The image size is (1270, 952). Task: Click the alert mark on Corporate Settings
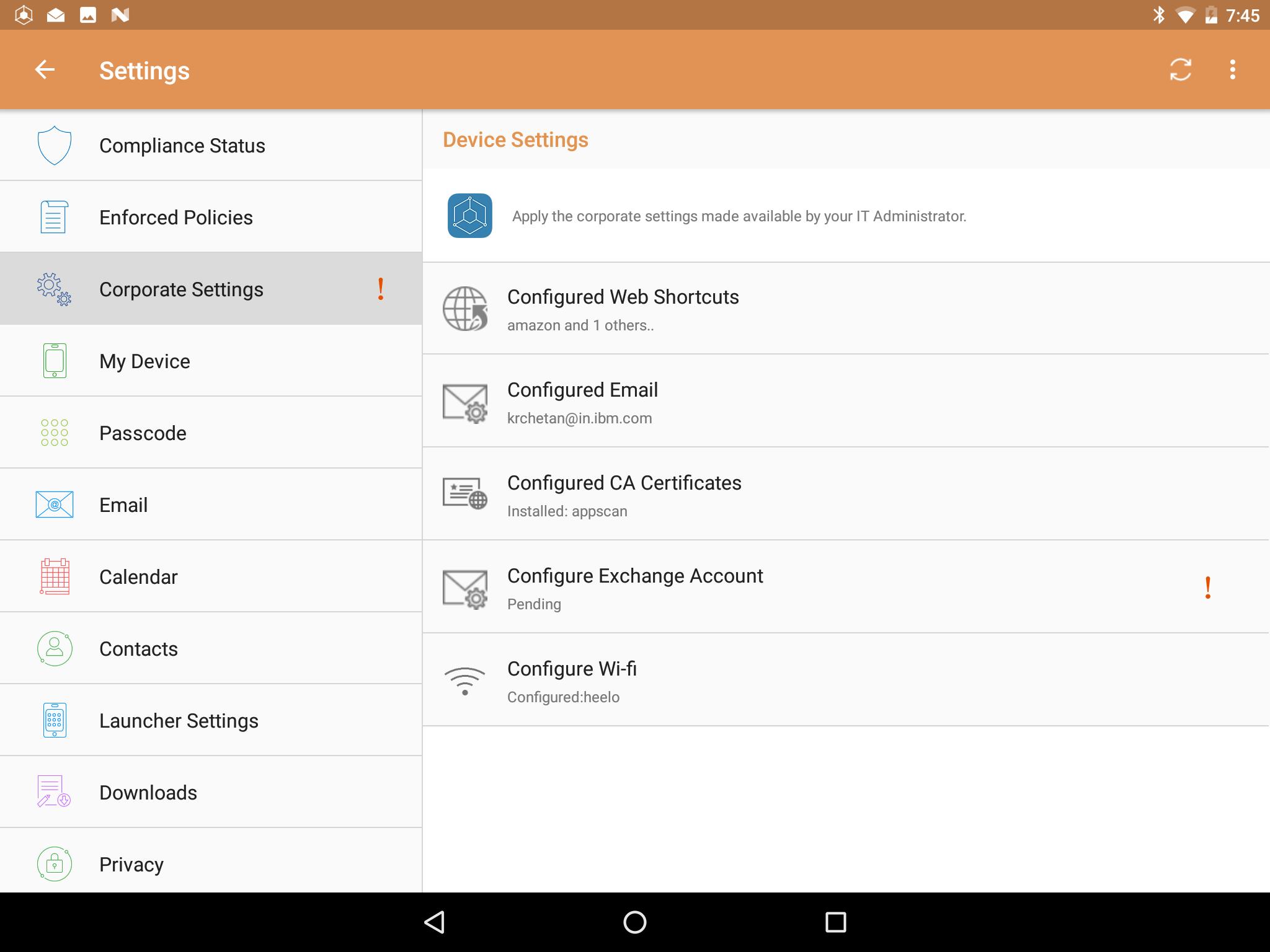point(381,289)
